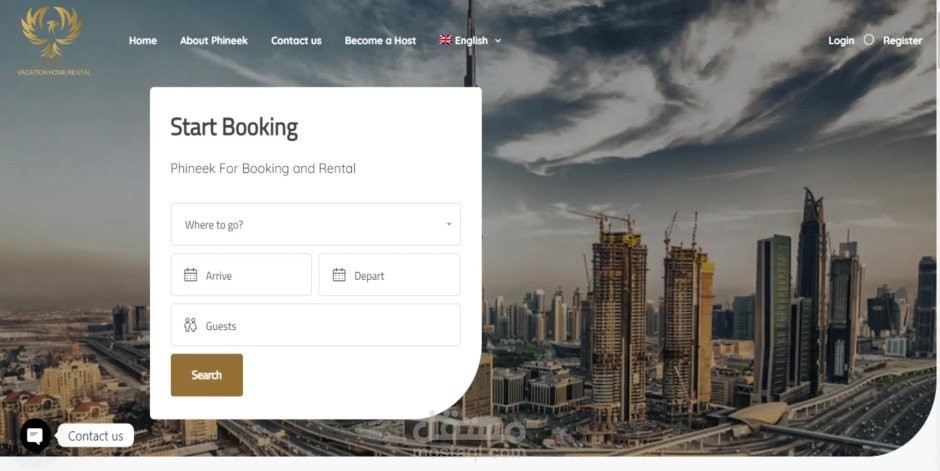Click the Register link
The width and height of the screenshot is (940, 471).
point(902,41)
